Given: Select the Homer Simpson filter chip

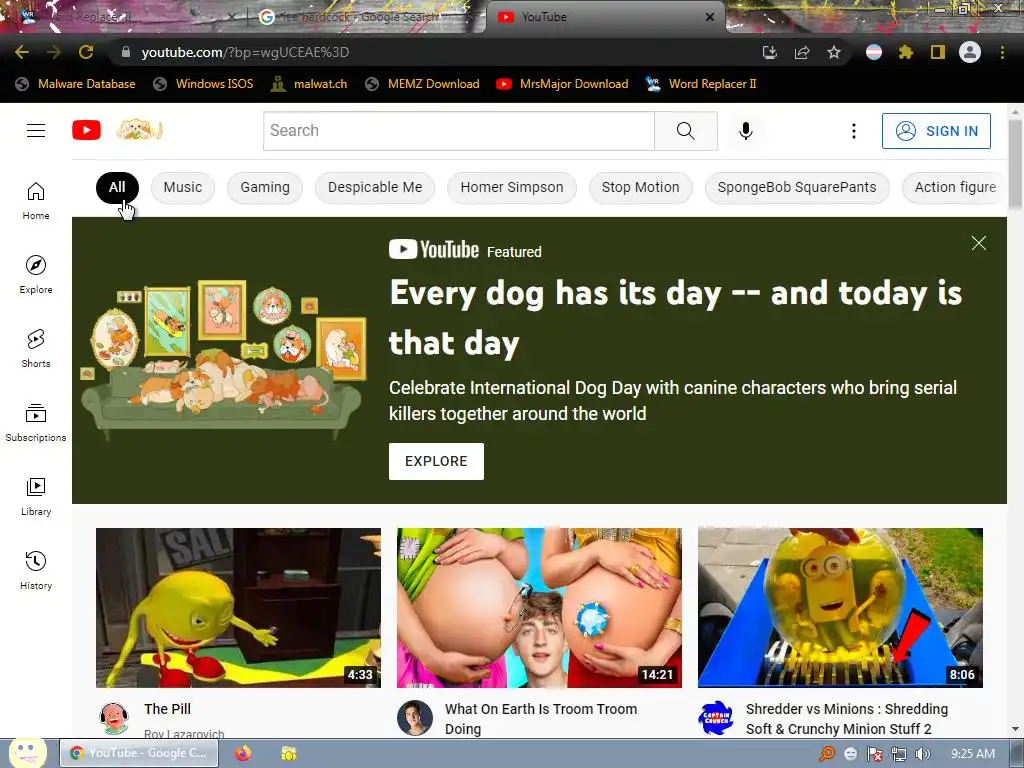Looking at the screenshot, I should point(511,187).
